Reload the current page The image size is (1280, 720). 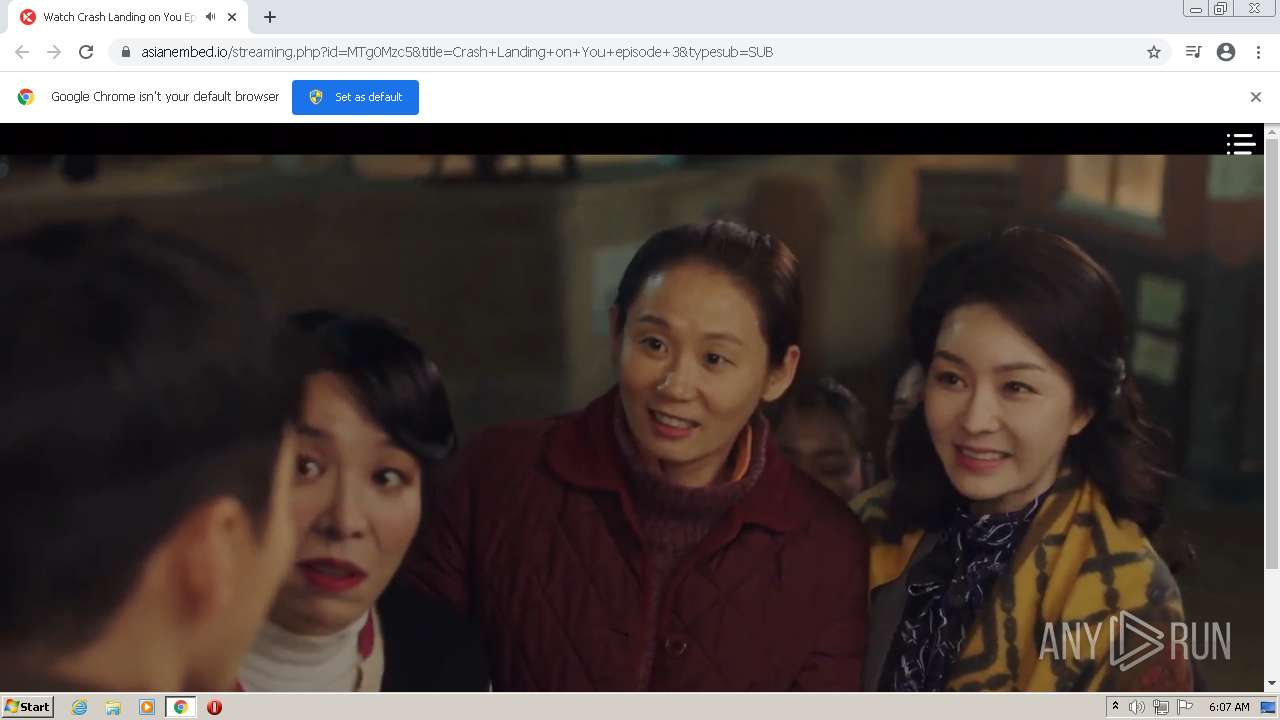click(86, 52)
